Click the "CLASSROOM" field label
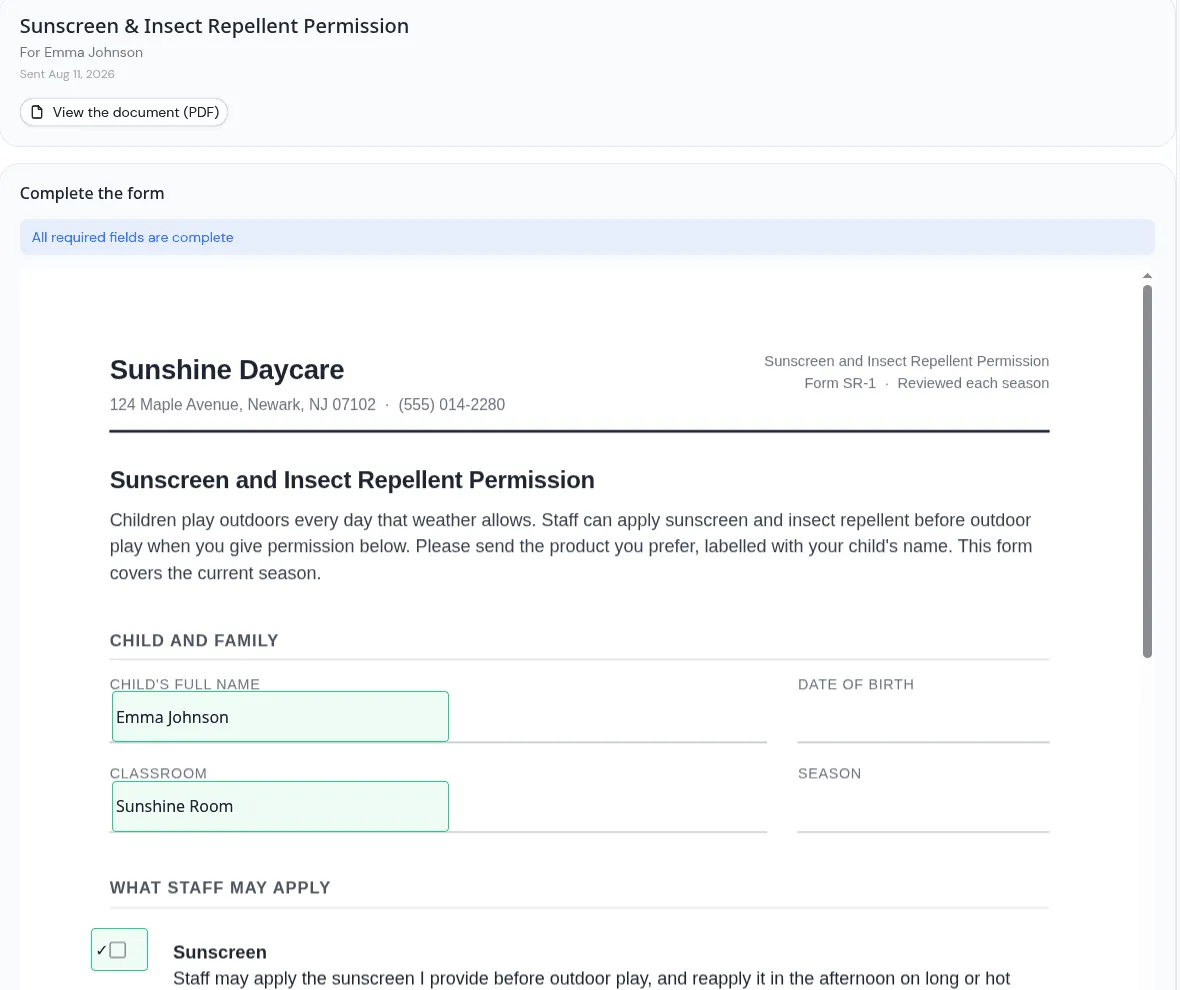This screenshot has width=1180, height=990. tap(158, 773)
